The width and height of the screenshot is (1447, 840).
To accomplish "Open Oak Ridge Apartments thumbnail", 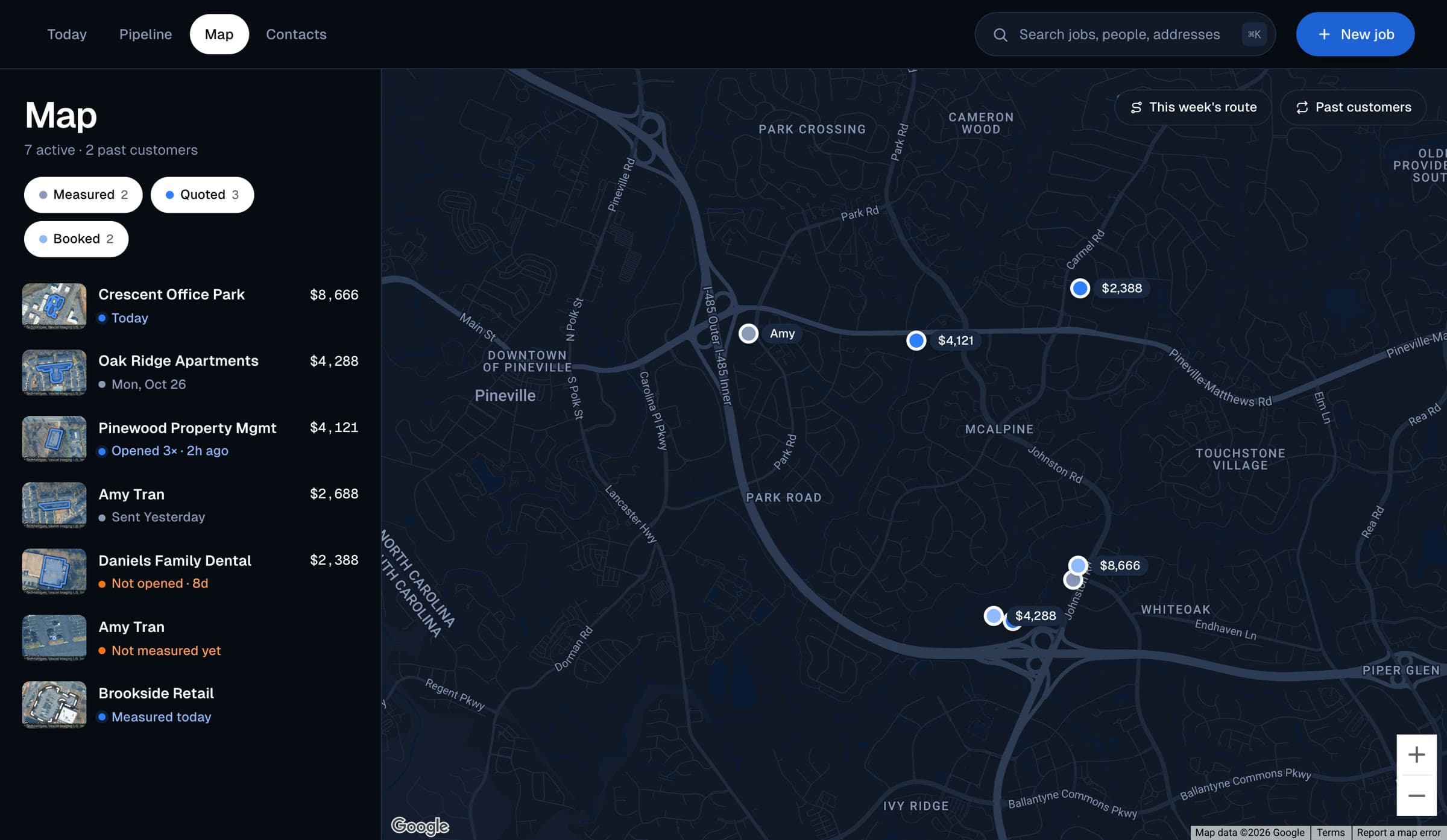I will 54,372.
